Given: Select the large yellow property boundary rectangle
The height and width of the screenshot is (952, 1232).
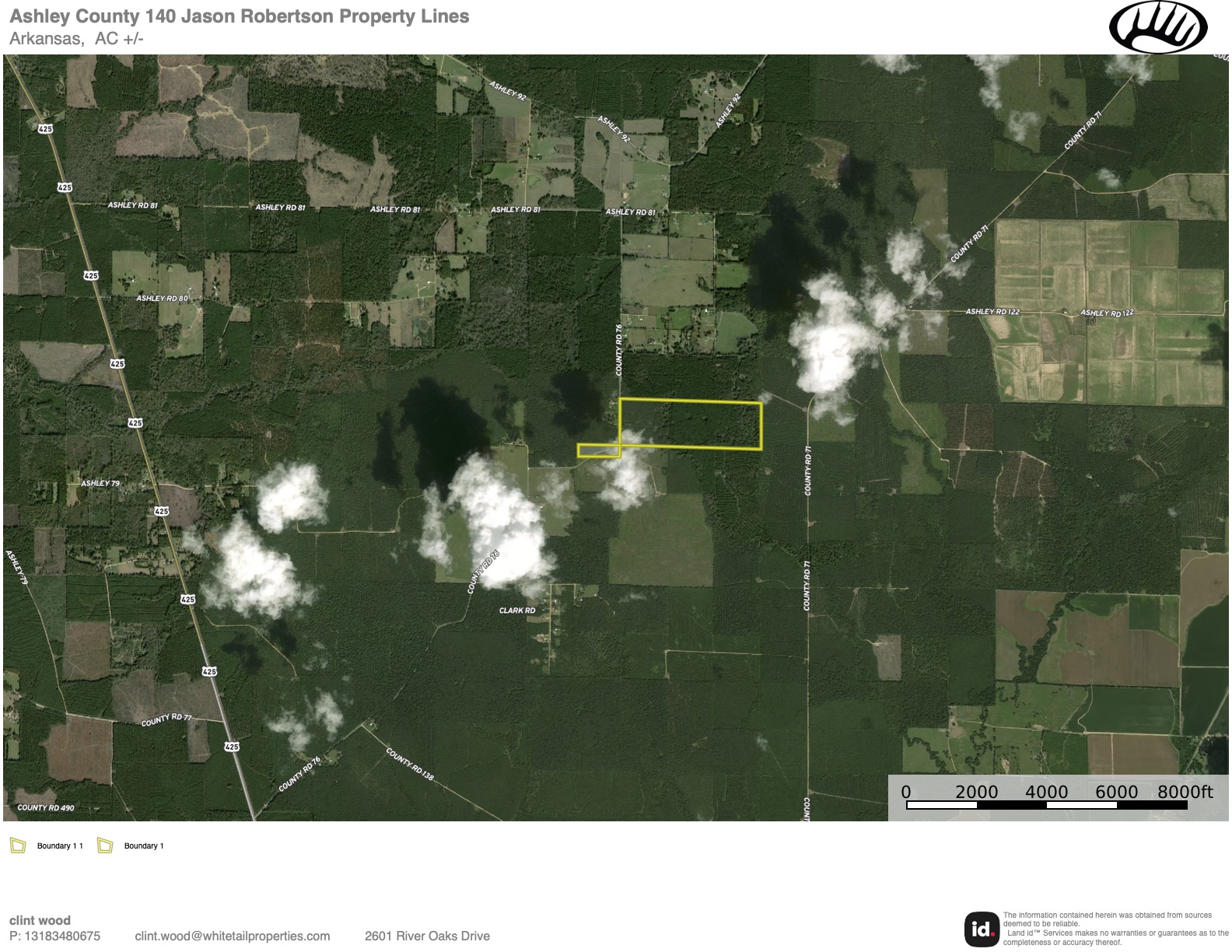Looking at the screenshot, I should click(690, 425).
